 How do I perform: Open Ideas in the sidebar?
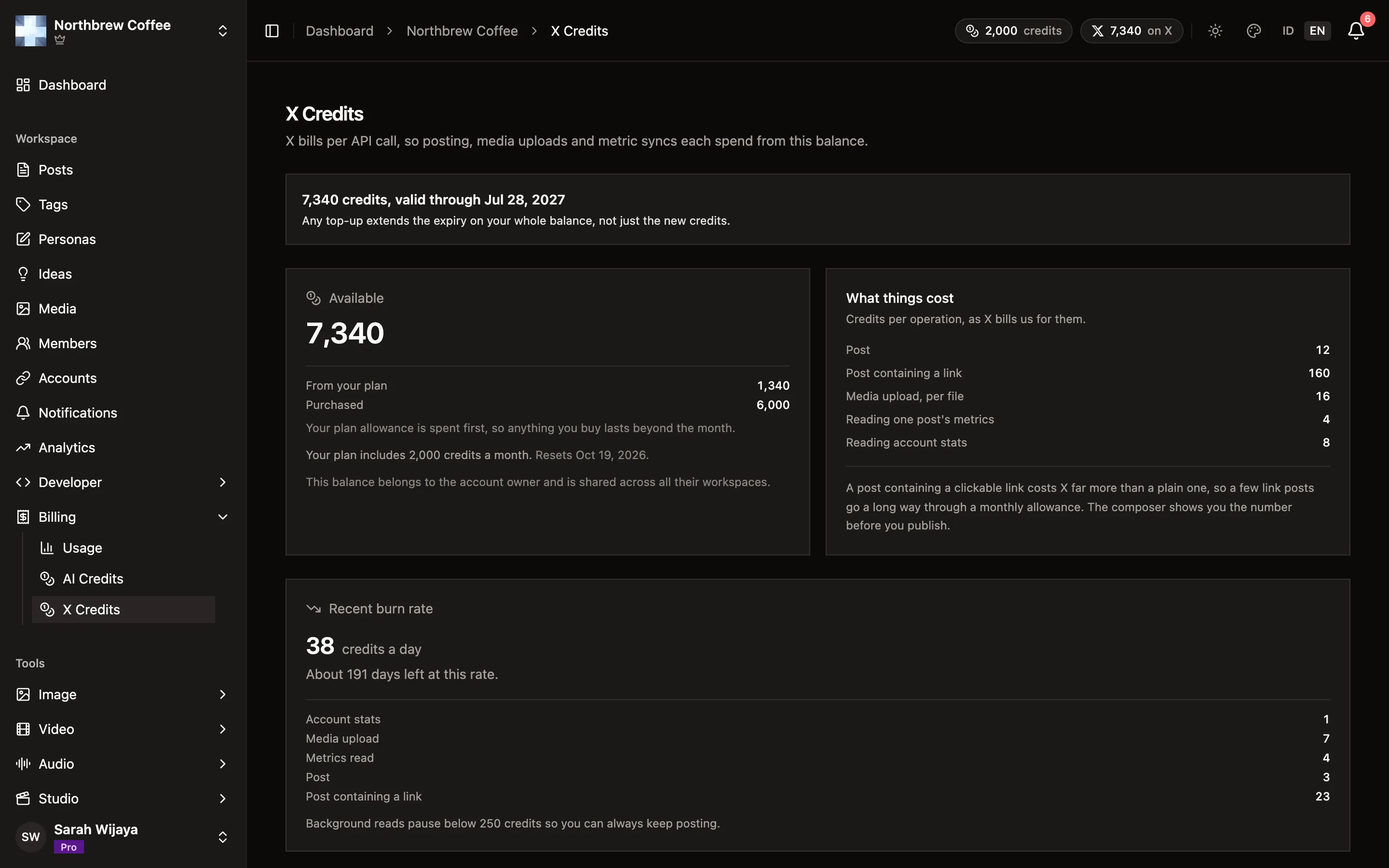[123, 274]
